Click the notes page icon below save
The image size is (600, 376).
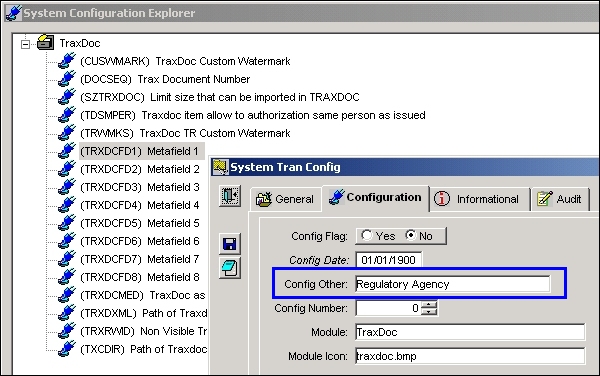pos(230,268)
